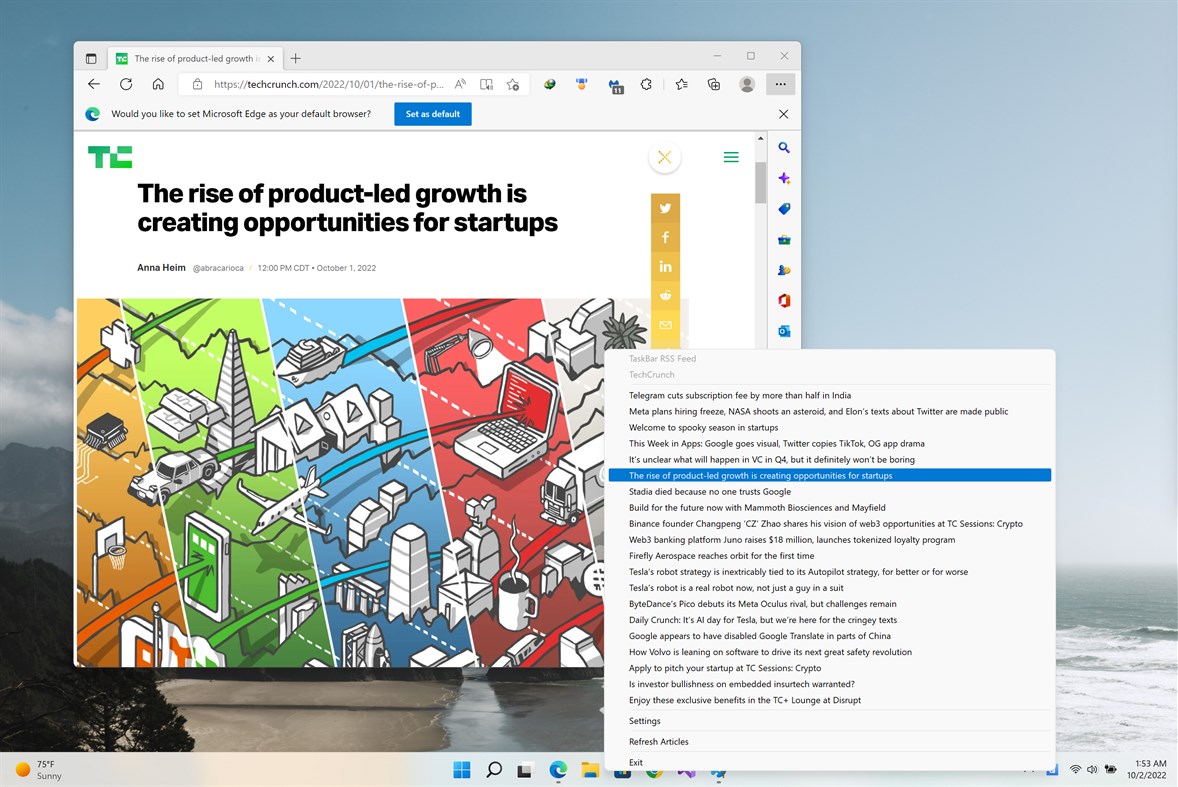Open the Favorites star in the toolbar

pos(681,85)
